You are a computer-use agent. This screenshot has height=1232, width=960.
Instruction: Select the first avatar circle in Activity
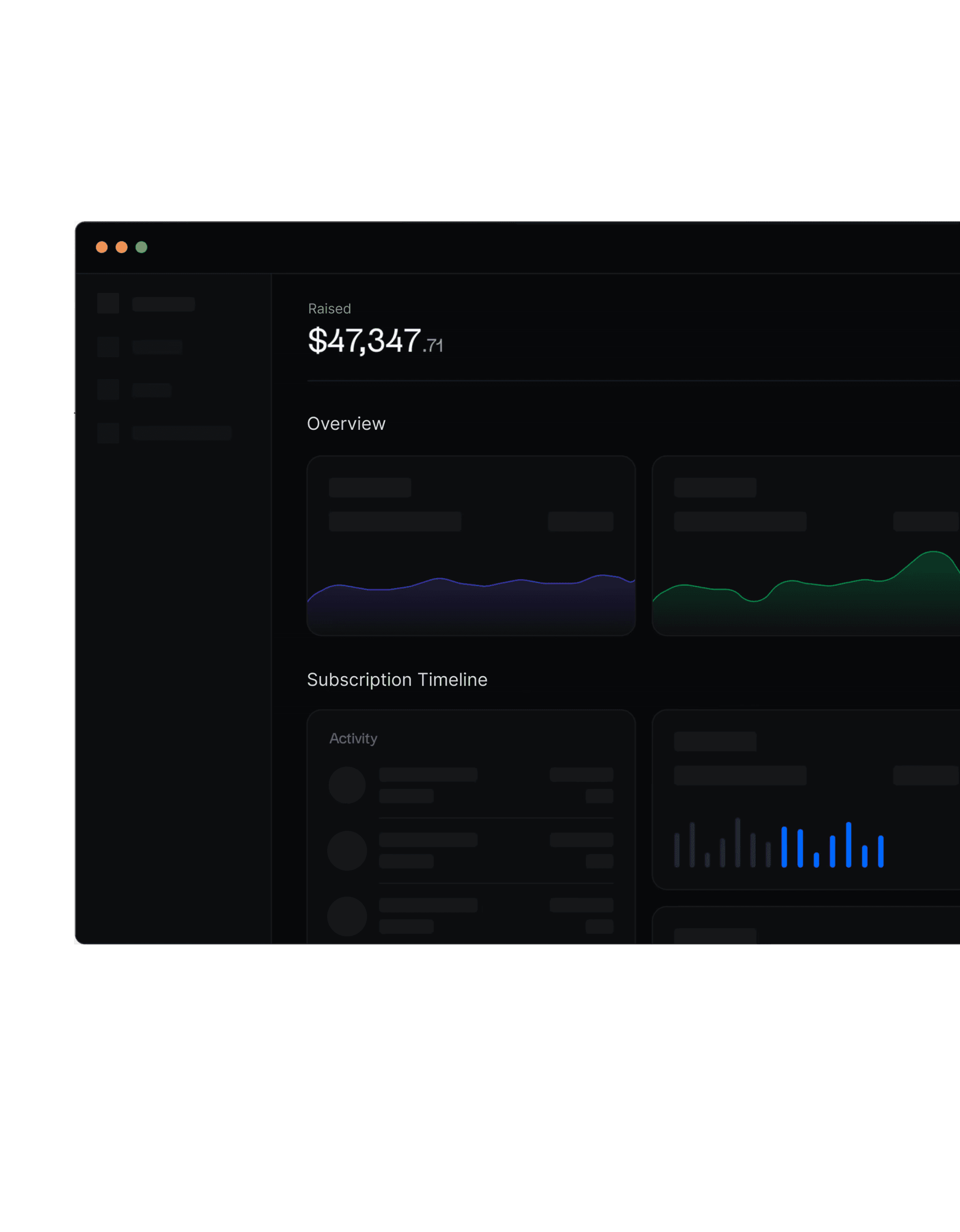coord(347,784)
